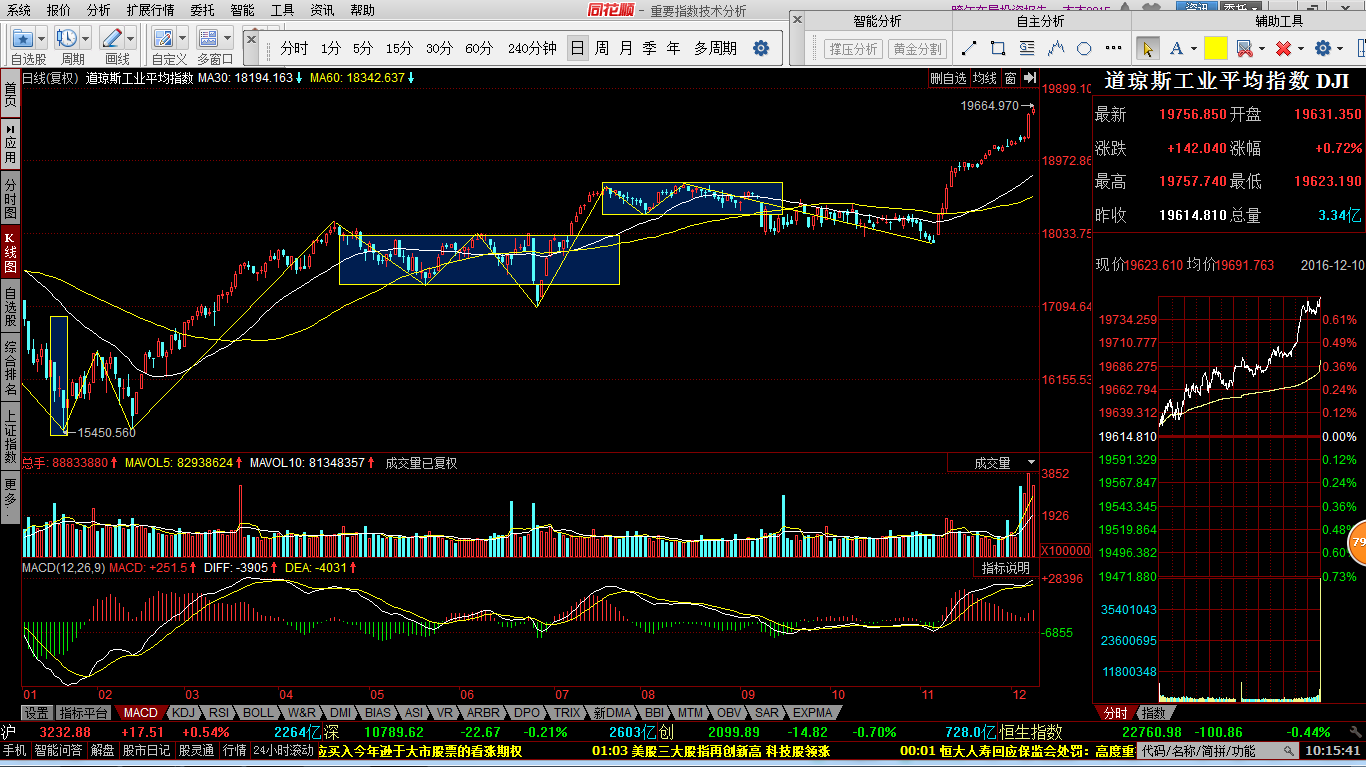Screen dimensions: 1366x767
Task: Select the 周 weekly period
Action: point(602,48)
